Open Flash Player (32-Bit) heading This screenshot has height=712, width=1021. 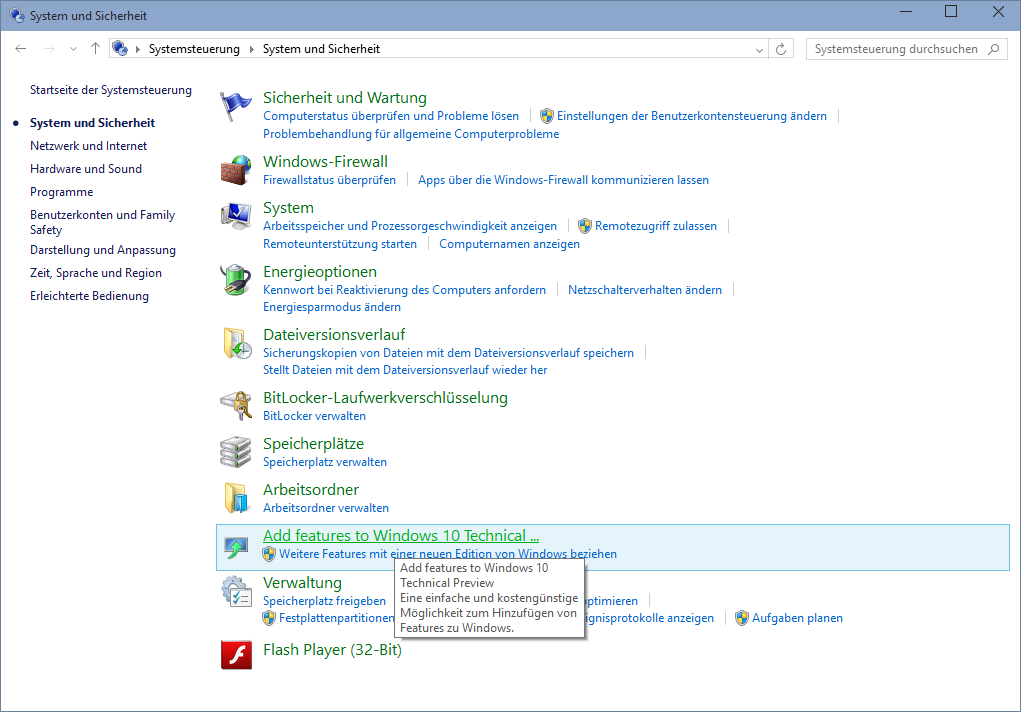332,650
